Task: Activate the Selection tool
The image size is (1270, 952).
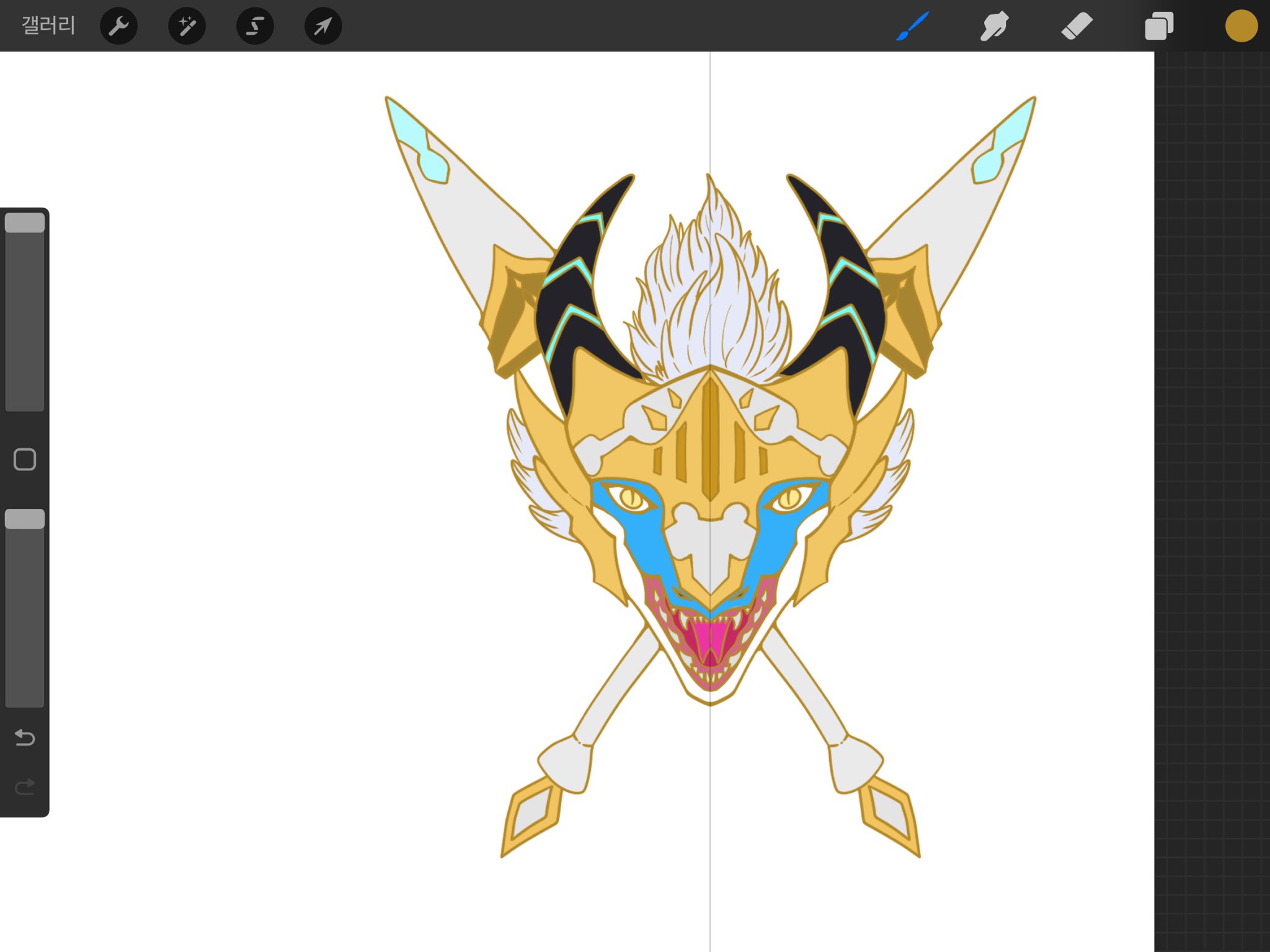Action: (255, 26)
